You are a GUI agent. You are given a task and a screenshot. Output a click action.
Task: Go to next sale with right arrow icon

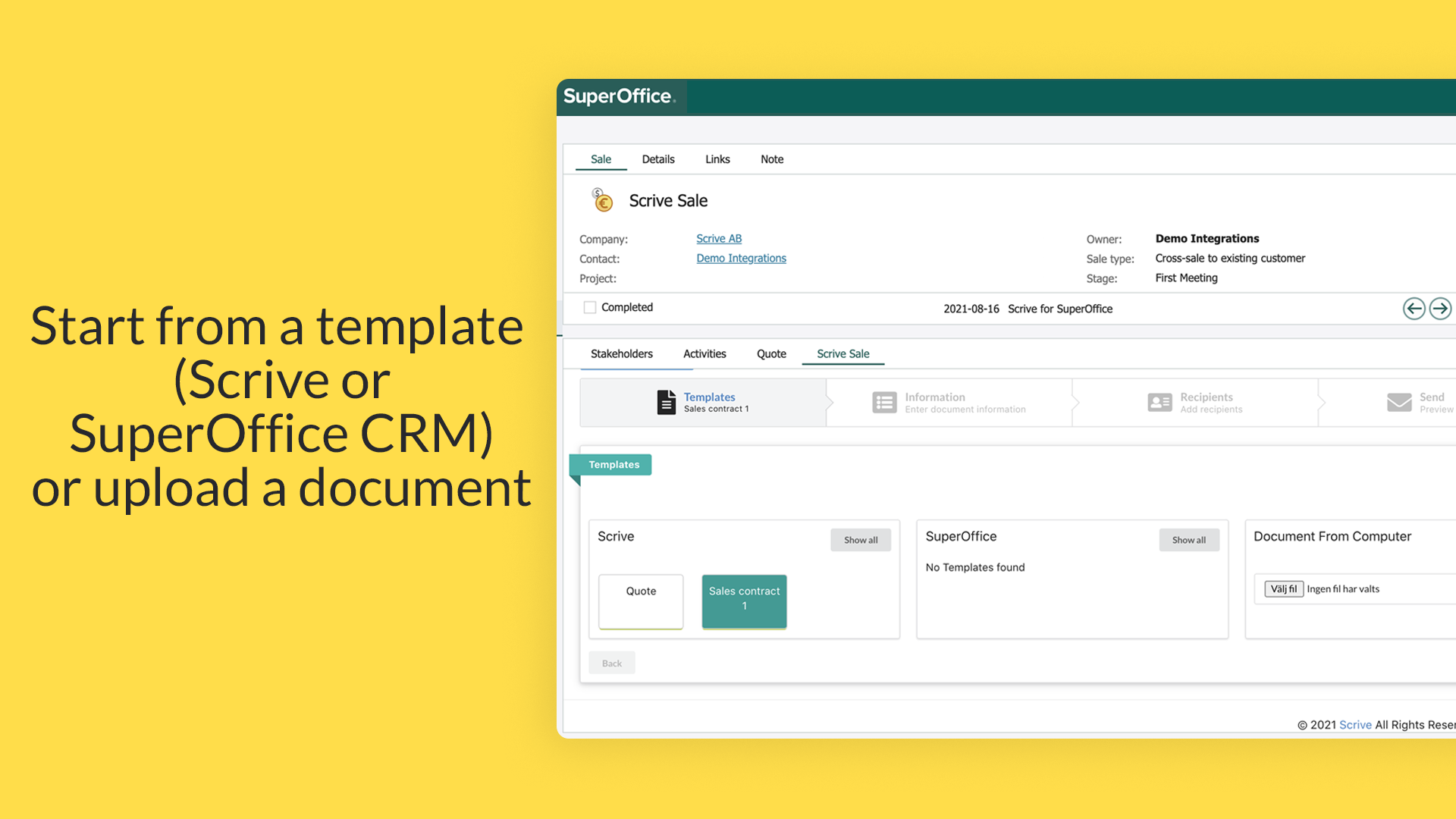(1440, 309)
